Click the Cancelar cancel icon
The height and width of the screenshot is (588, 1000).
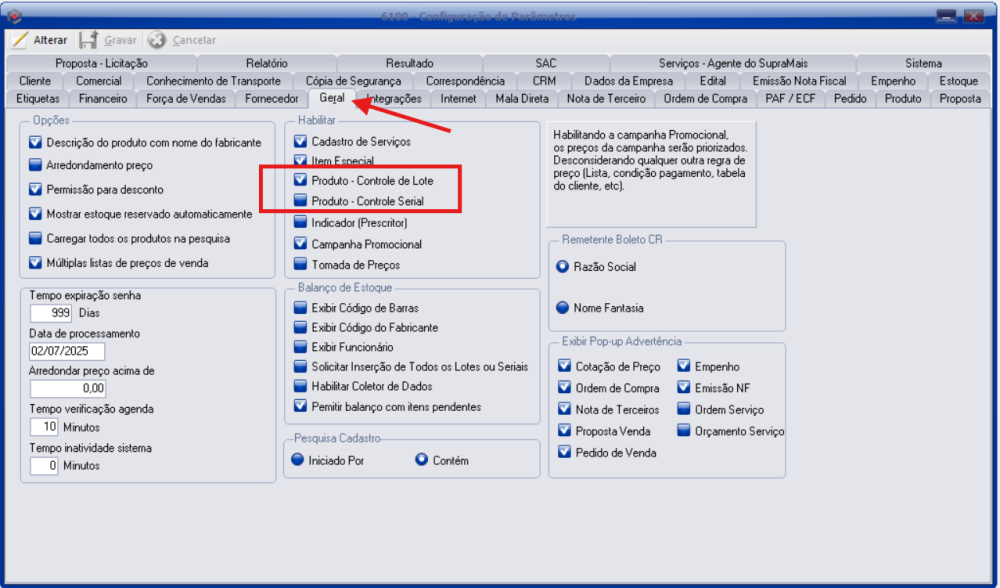point(157,40)
